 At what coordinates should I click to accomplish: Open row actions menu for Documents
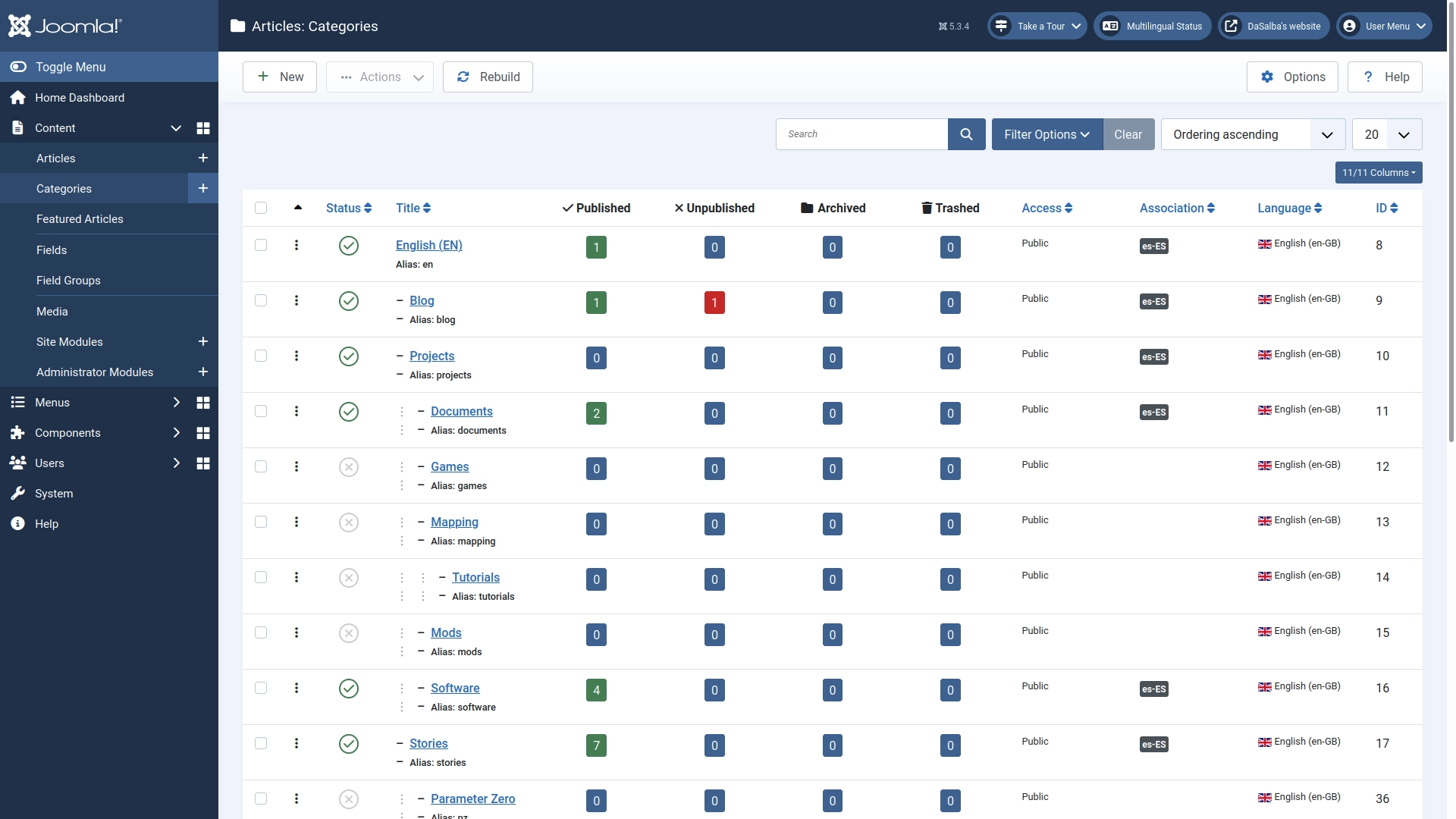coord(297,411)
